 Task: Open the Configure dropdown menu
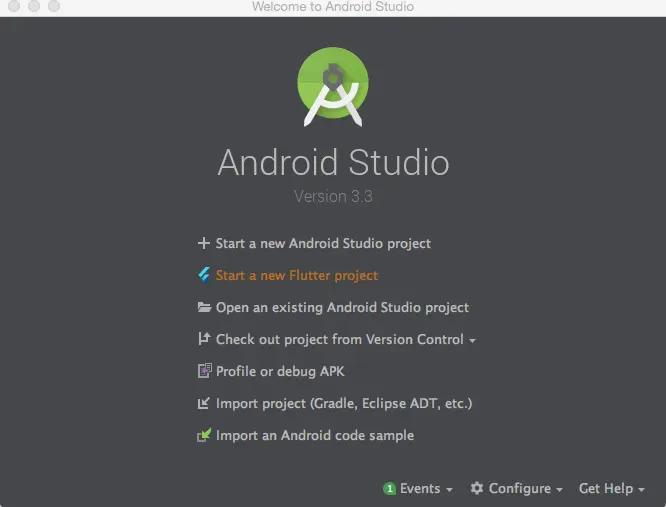click(525, 489)
